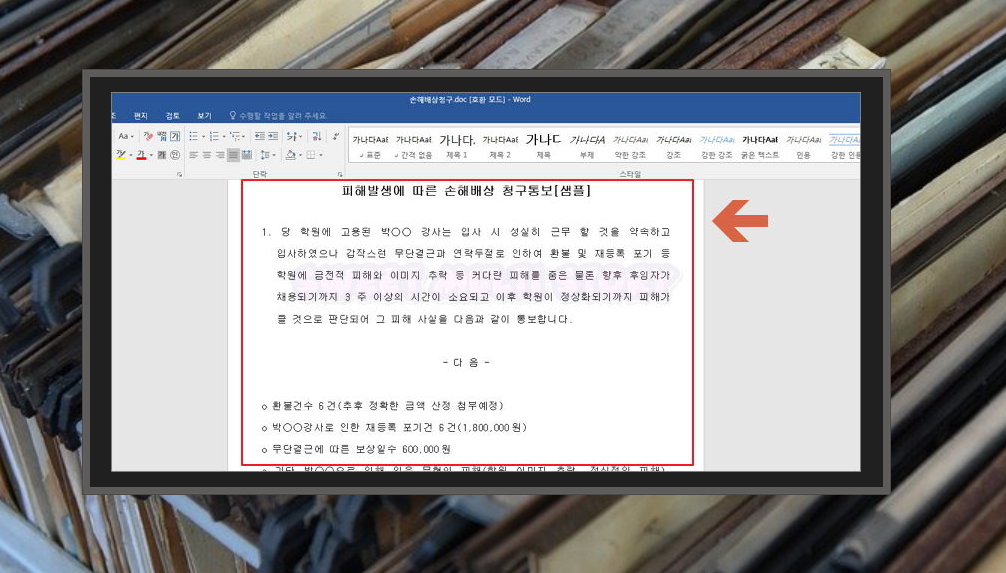The width and height of the screenshot is (1006, 573).
Task: Apply the 제목 1 style
Action: click(457, 147)
